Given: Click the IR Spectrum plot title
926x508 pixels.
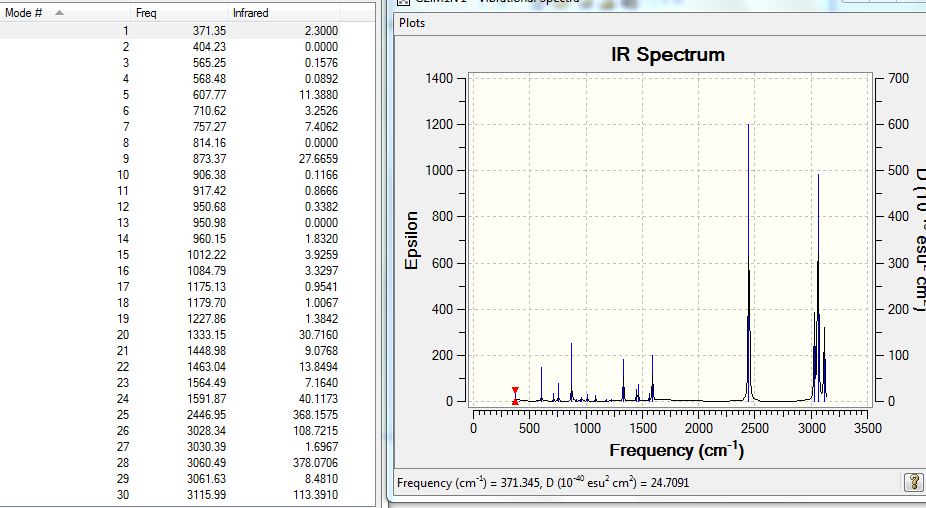Looking at the screenshot, I should click(x=668, y=54).
